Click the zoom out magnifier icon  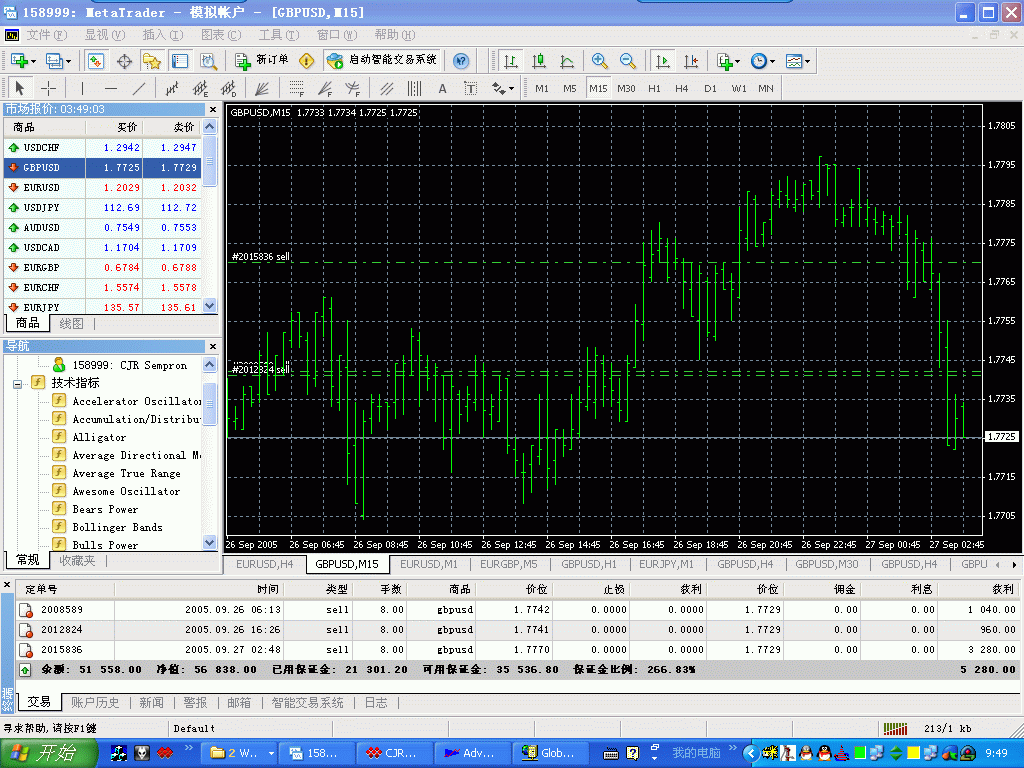628,61
